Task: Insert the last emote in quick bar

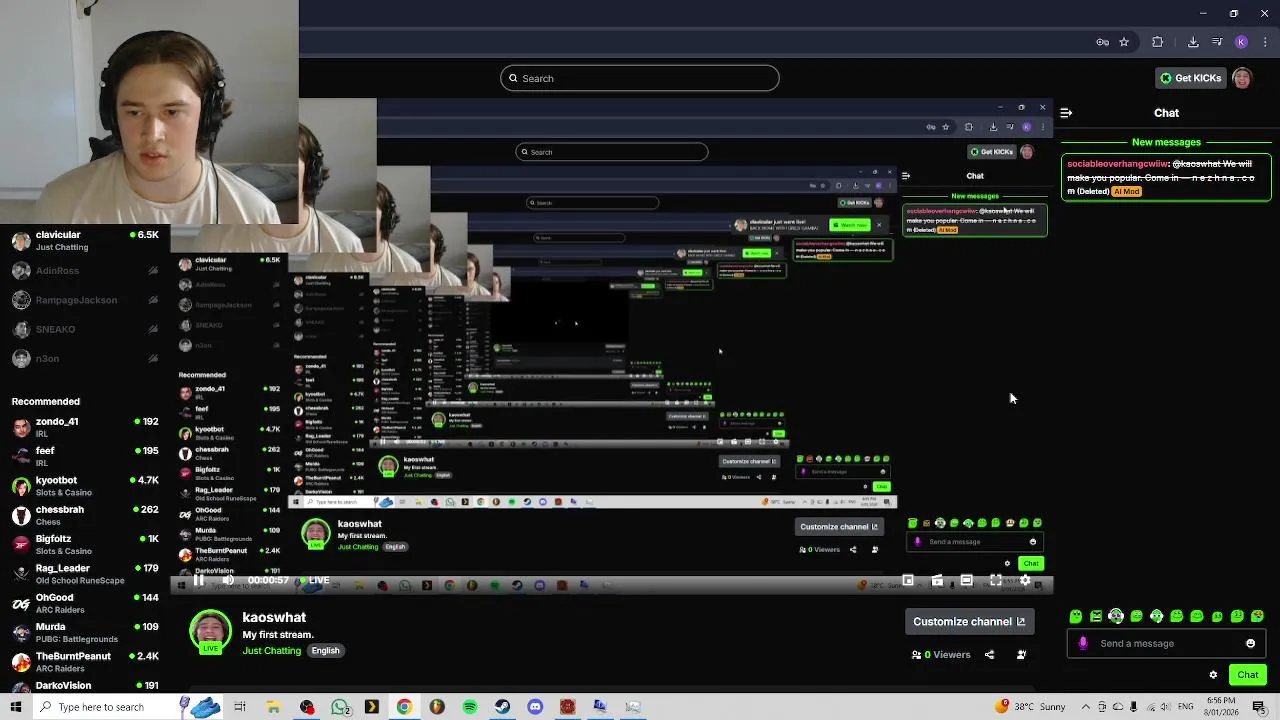Action: click(x=1258, y=616)
